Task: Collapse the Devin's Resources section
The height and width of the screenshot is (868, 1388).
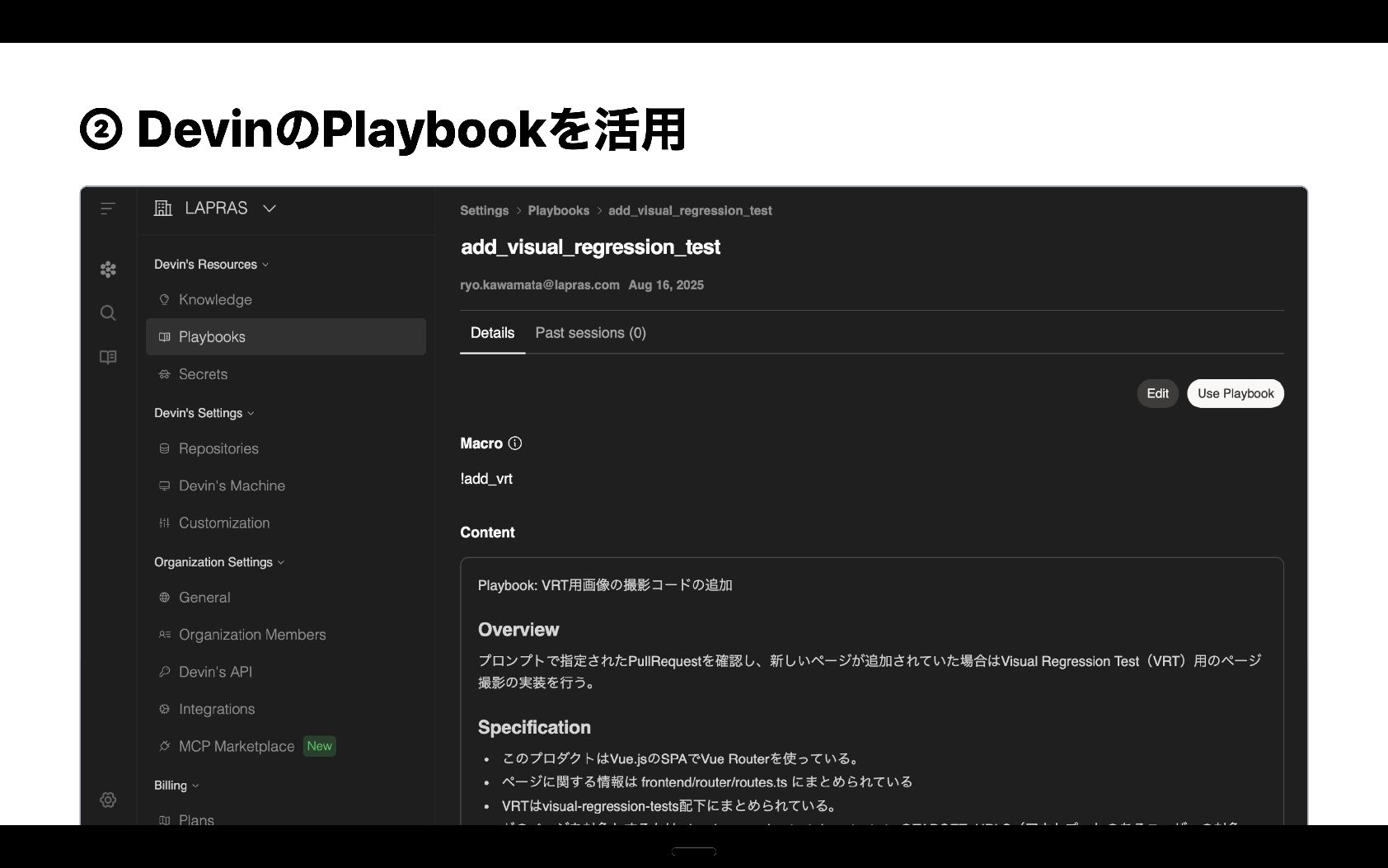Action: click(211, 265)
